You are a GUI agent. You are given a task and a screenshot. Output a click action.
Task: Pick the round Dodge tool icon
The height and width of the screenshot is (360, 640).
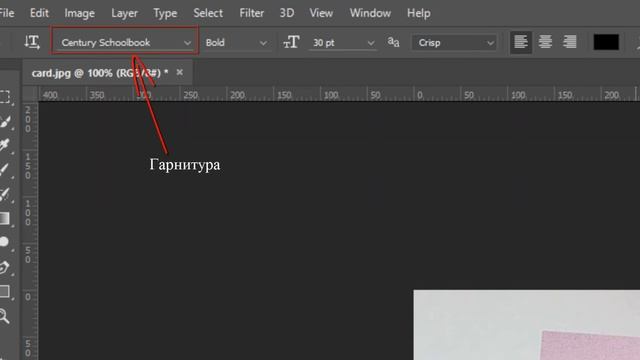click(x=4, y=242)
